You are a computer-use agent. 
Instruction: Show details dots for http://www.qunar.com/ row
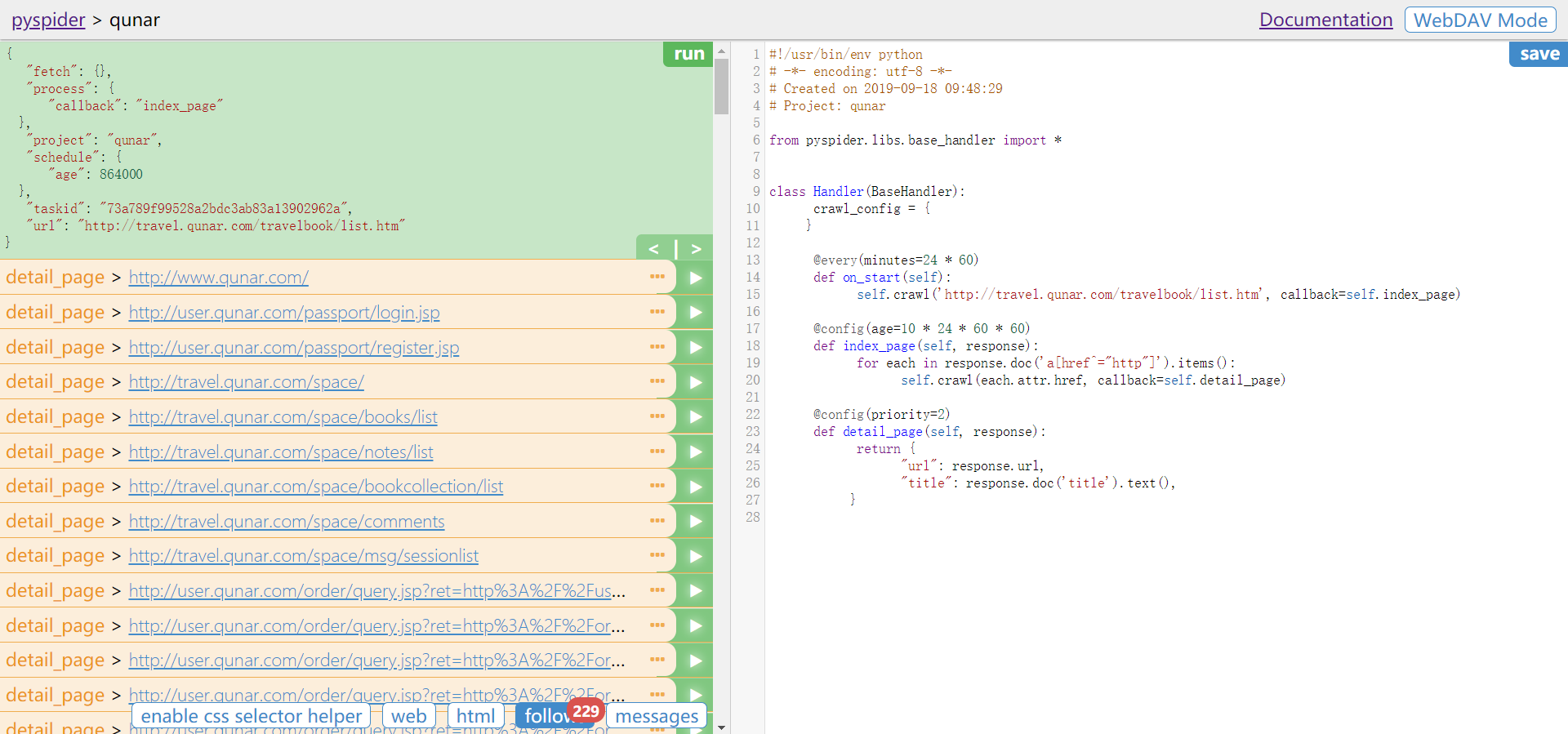pyautogui.click(x=657, y=277)
